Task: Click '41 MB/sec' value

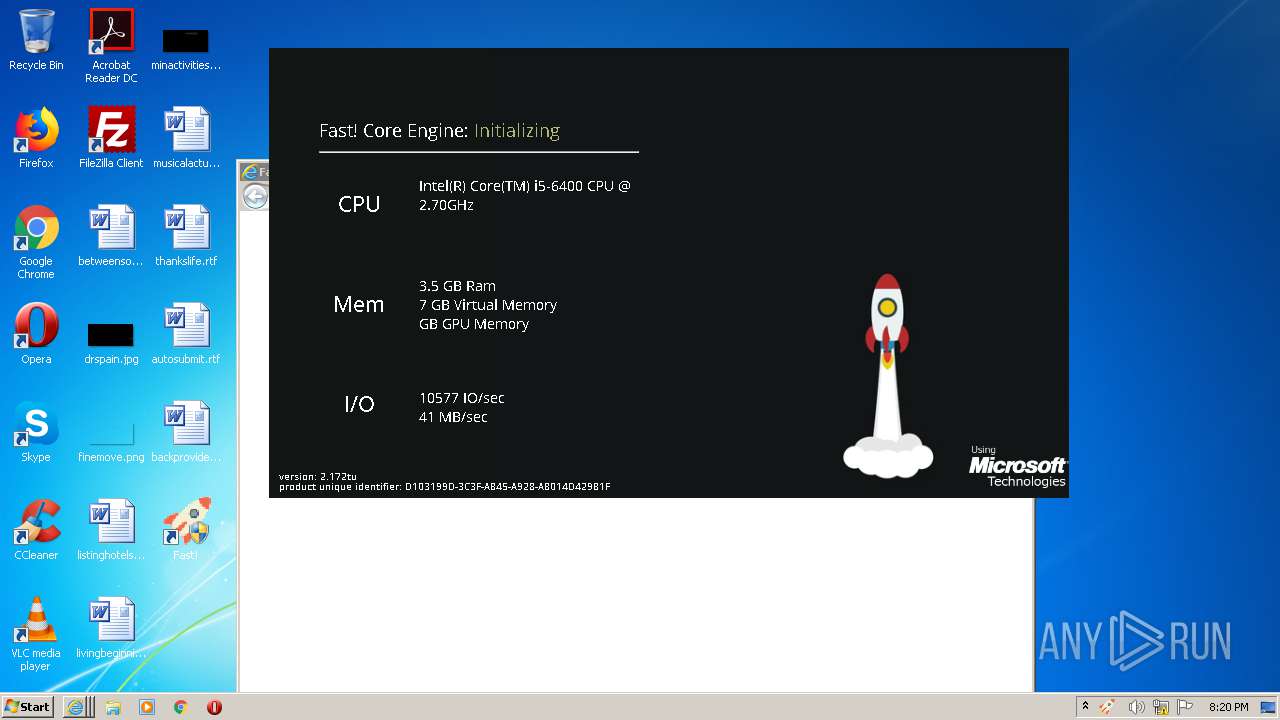Action: pyautogui.click(x=453, y=417)
